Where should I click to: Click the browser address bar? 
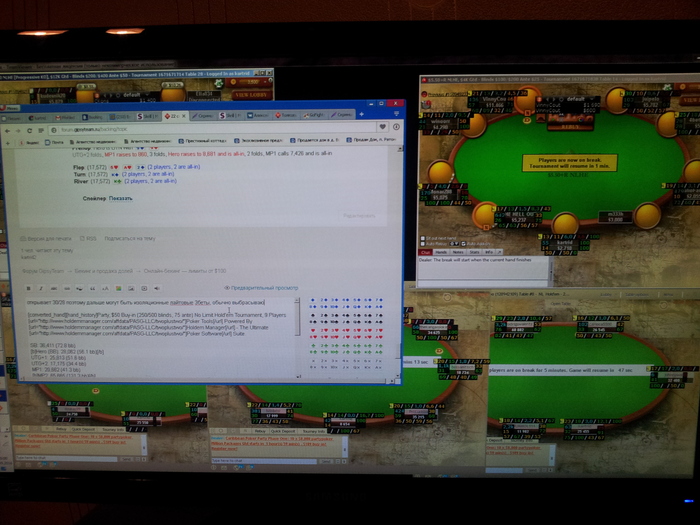click(213, 129)
